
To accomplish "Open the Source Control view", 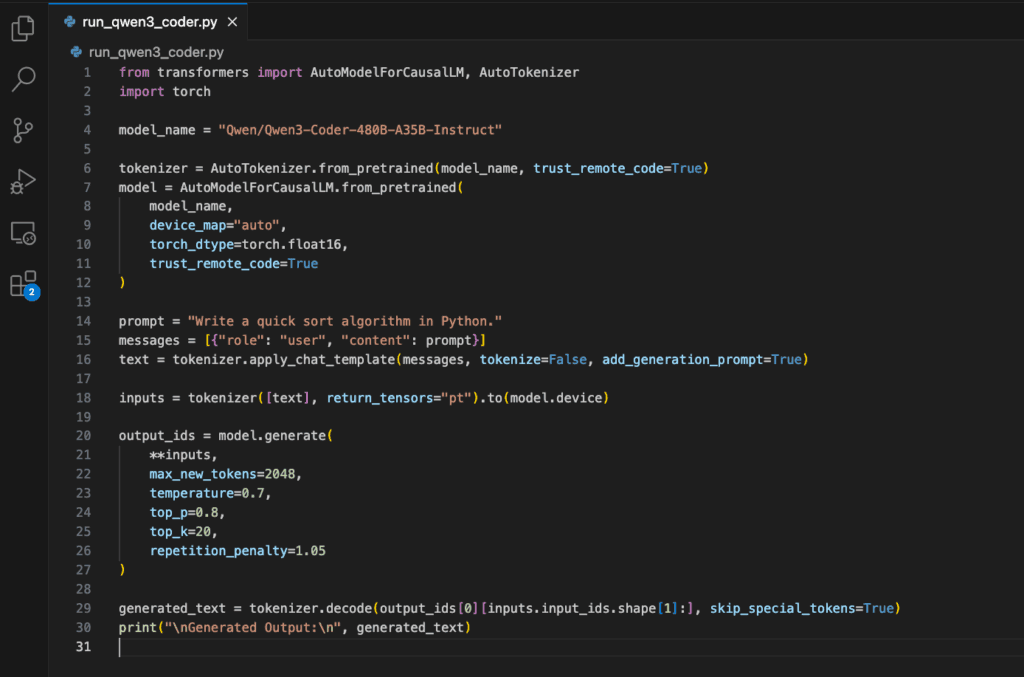I will coord(24,131).
